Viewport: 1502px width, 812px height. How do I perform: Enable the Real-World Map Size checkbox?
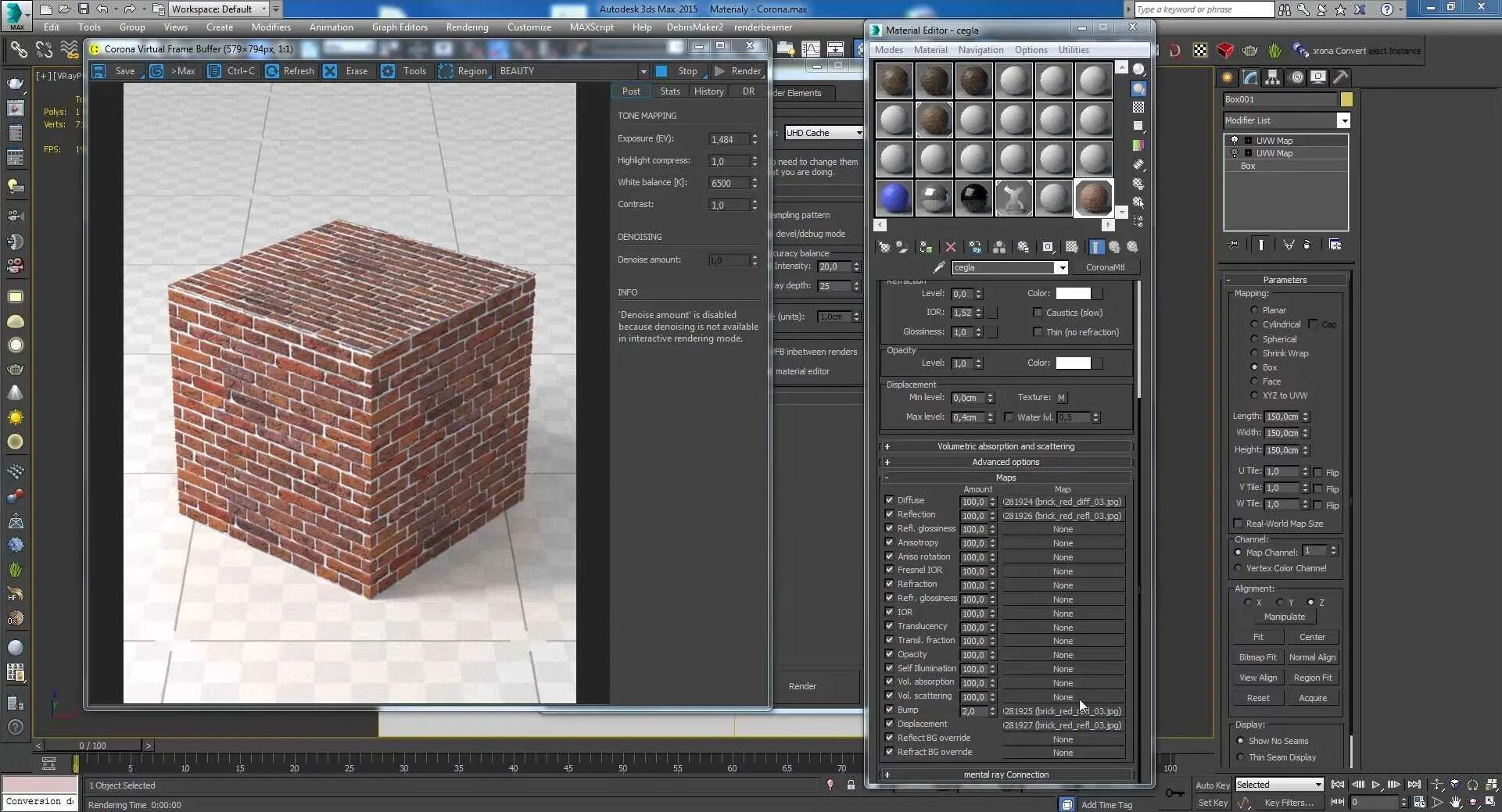[x=1238, y=524]
